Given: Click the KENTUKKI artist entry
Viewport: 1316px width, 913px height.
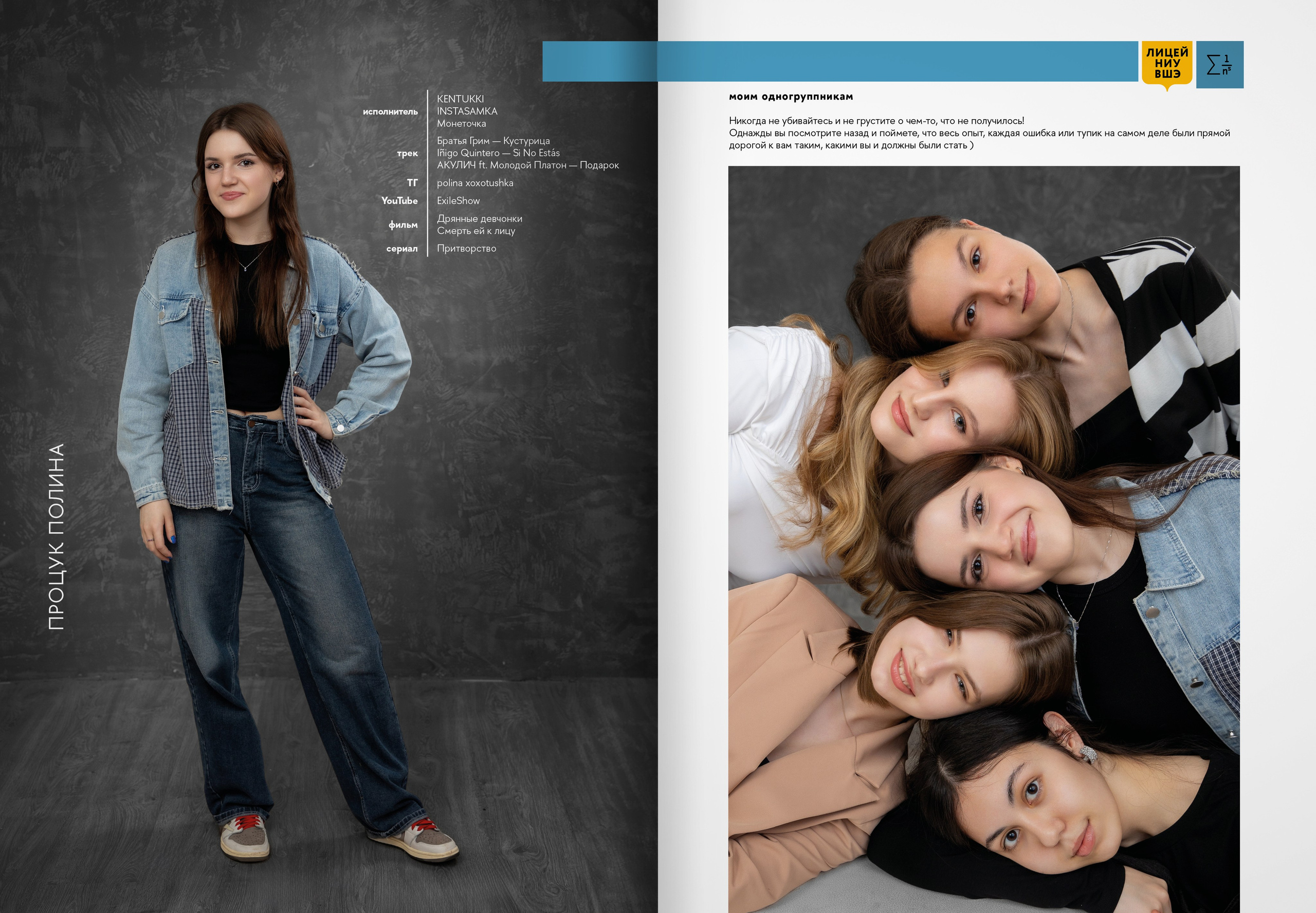Looking at the screenshot, I should pyautogui.click(x=460, y=99).
